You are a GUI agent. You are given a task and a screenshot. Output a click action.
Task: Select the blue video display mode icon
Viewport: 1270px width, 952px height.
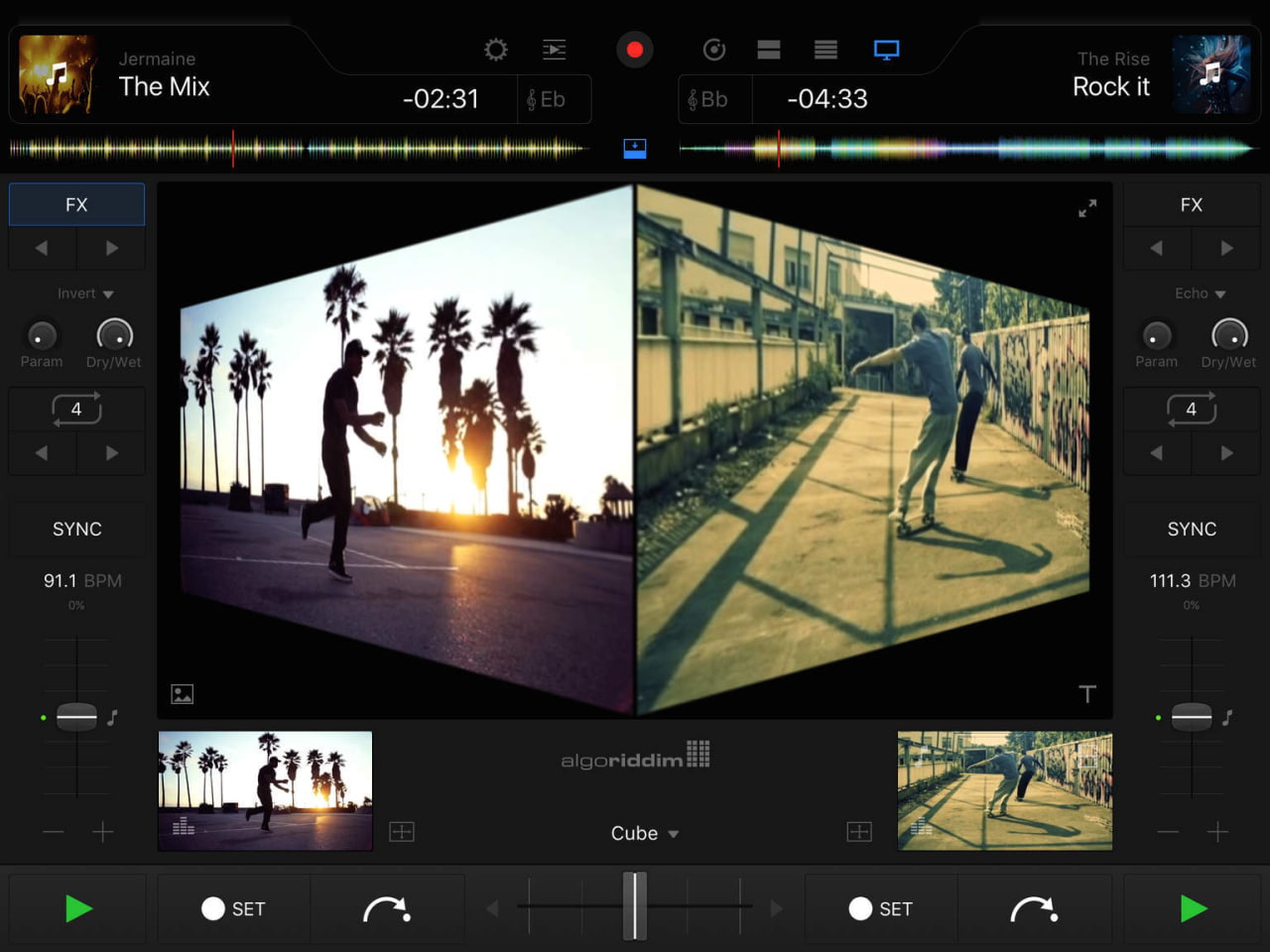pos(886,49)
